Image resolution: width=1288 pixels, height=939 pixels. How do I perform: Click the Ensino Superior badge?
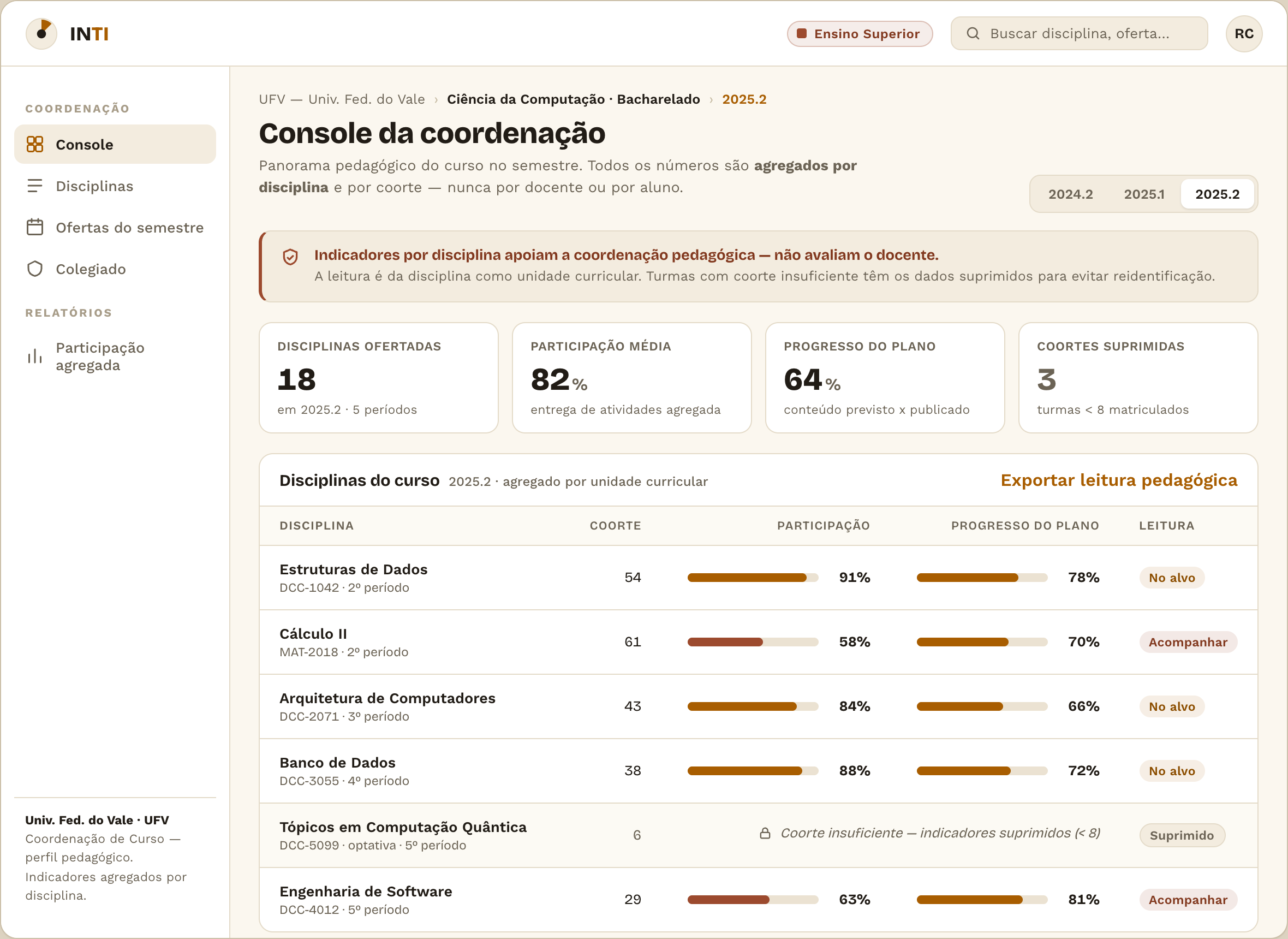point(860,33)
